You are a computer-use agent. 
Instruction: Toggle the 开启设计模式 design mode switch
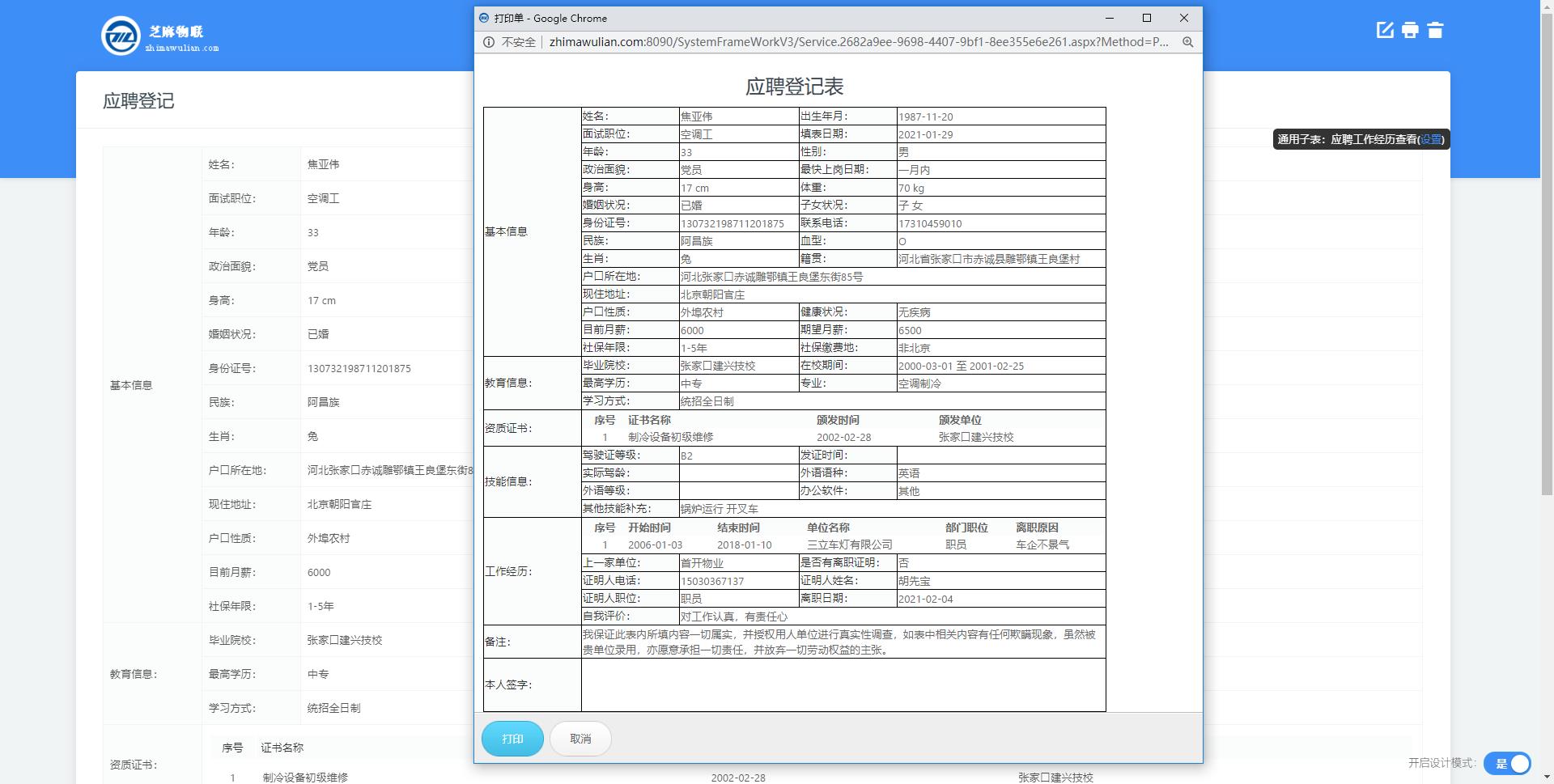(1507, 763)
